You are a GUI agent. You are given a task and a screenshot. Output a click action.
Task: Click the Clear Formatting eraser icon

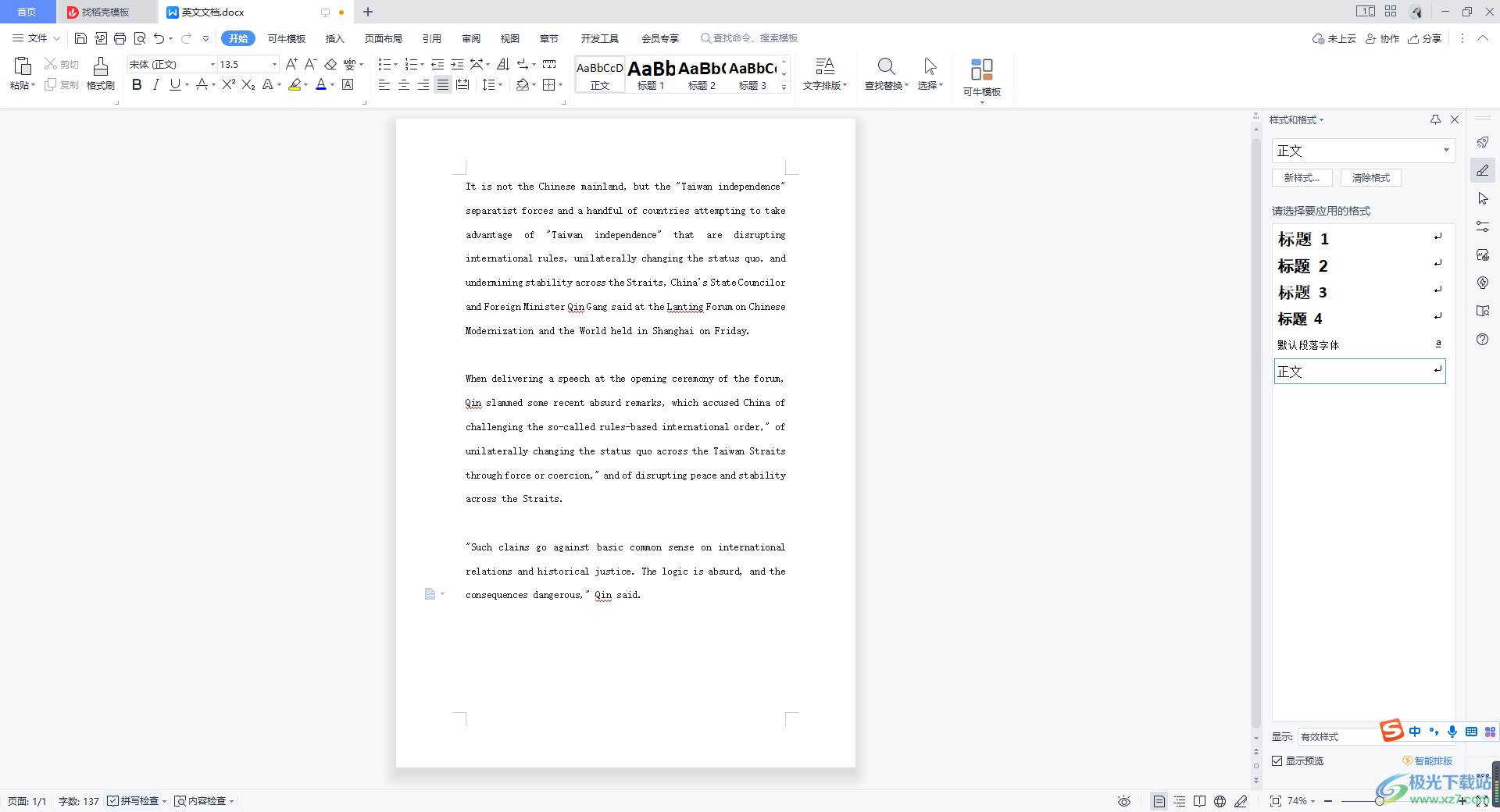pyautogui.click(x=330, y=64)
